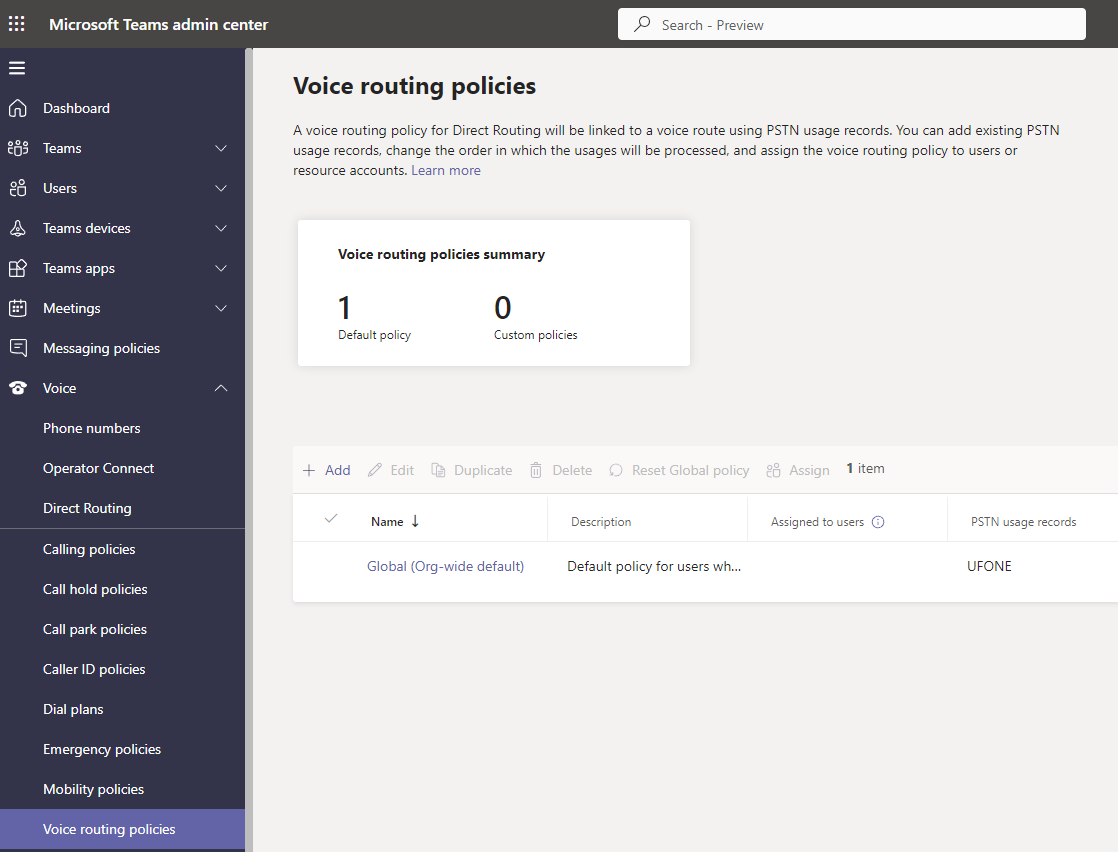1118x852 pixels.
Task: Click the Reset Global policy icon
Action: point(616,471)
